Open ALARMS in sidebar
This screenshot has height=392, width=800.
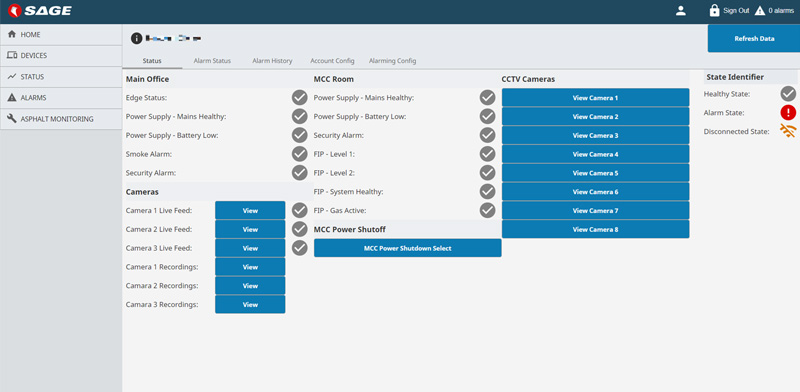point(61,97)
